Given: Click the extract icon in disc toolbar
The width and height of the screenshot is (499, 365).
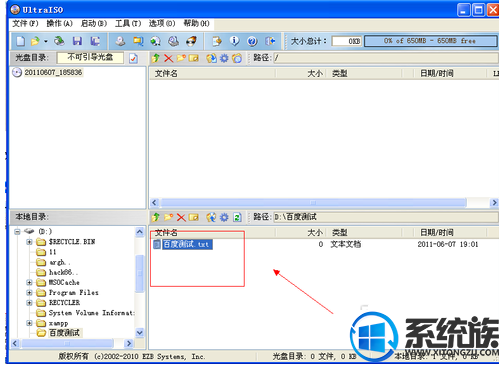Looking at the screenshot, I should (x=211, y=58).
